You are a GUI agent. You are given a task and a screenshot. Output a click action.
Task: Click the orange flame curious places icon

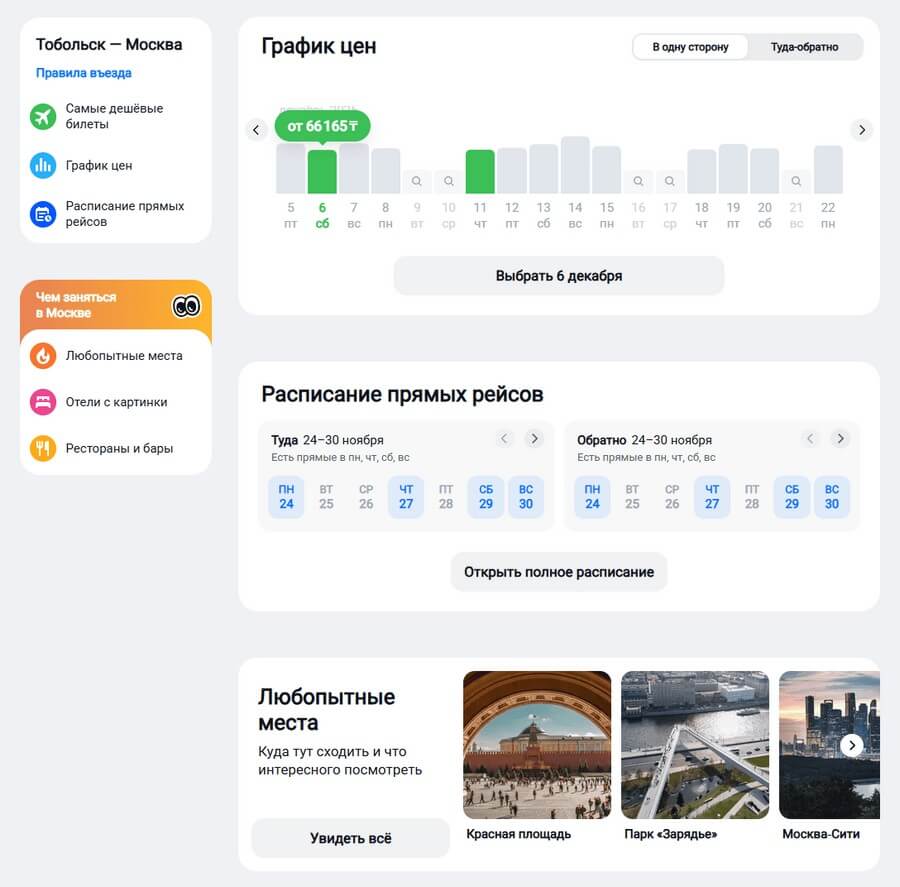pyautogui.click(x=43, y=355)
